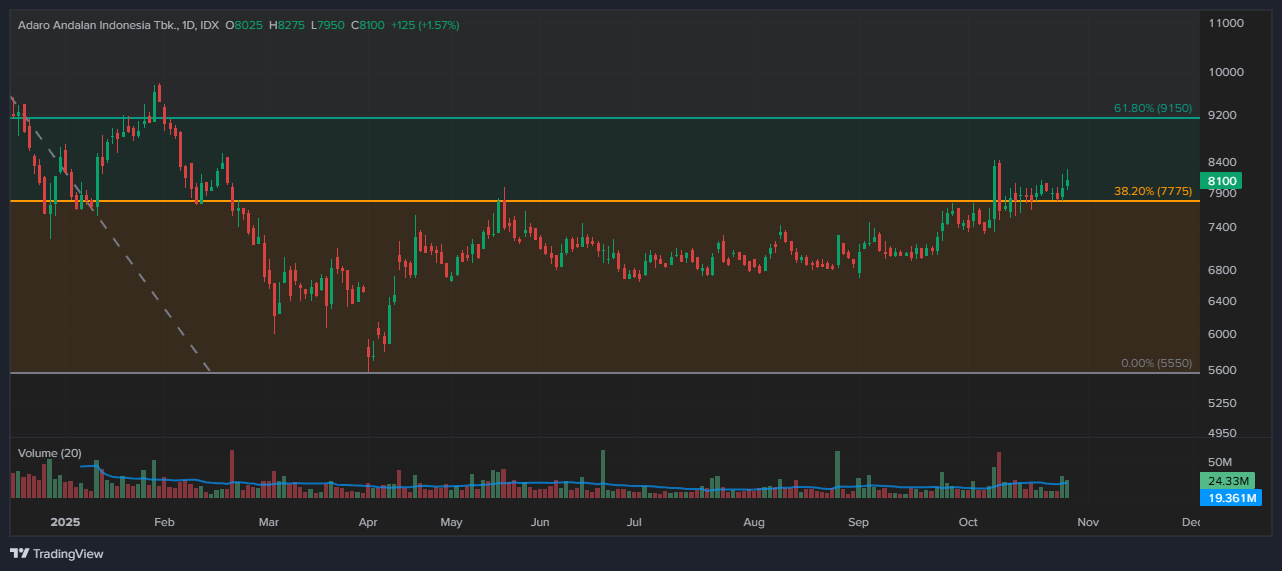
Task: Click the 7400 price axis label
Action: coord(1223,228)
